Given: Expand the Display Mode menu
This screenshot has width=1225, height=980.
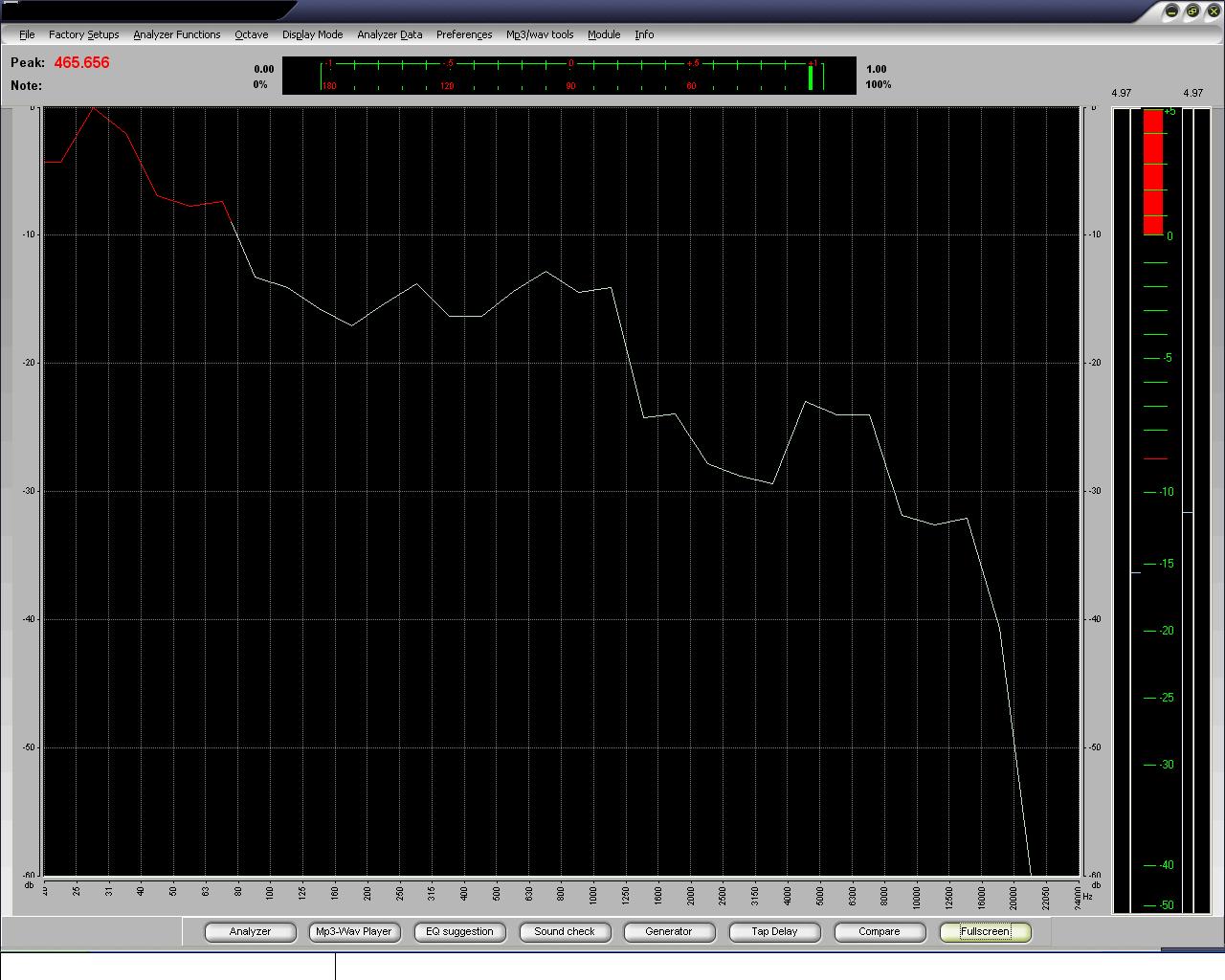Looking at the screenshot, I should [x=312, y=34].
